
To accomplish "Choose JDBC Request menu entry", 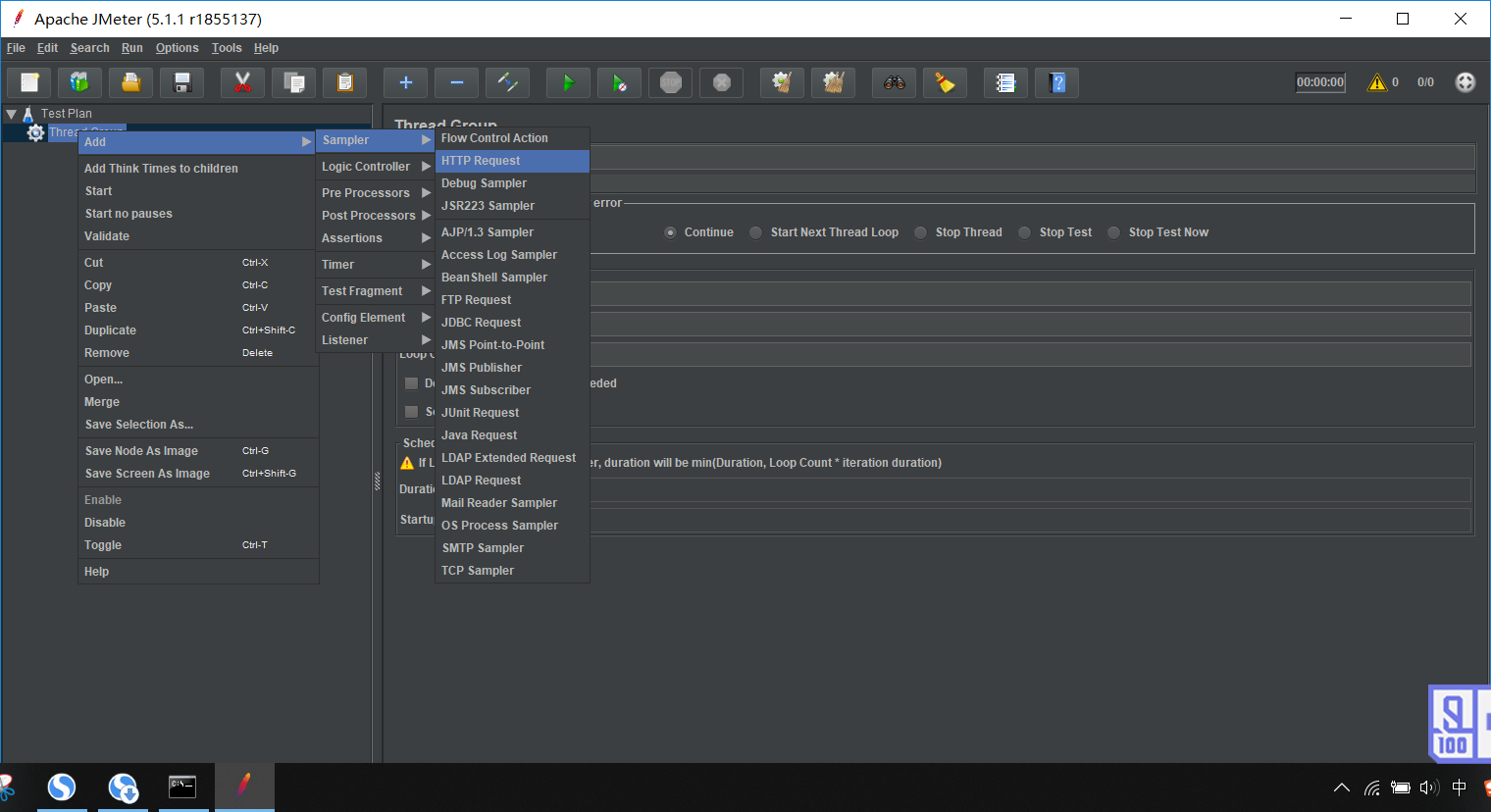I will 512,323.
